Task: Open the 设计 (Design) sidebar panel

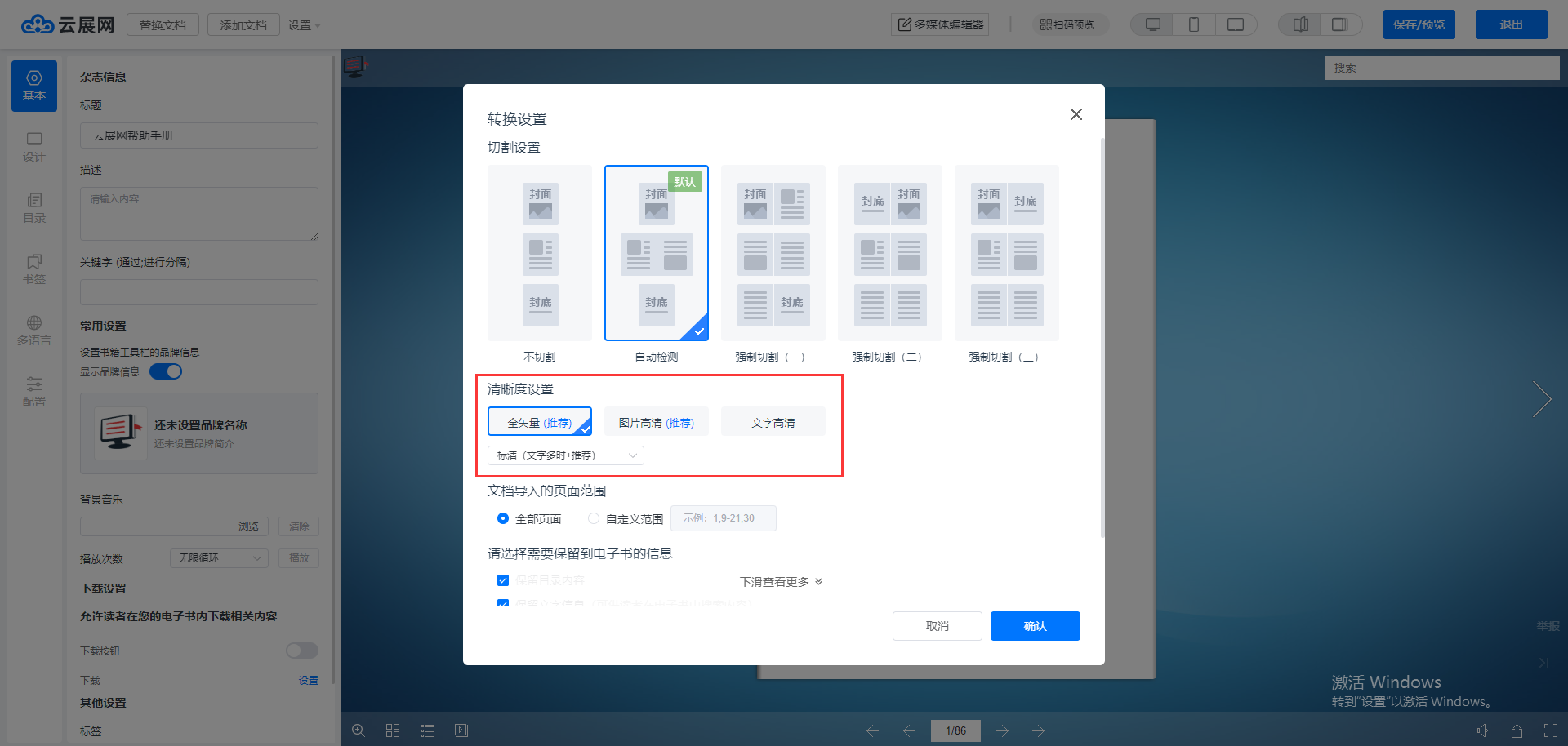Action: [34, 147]
